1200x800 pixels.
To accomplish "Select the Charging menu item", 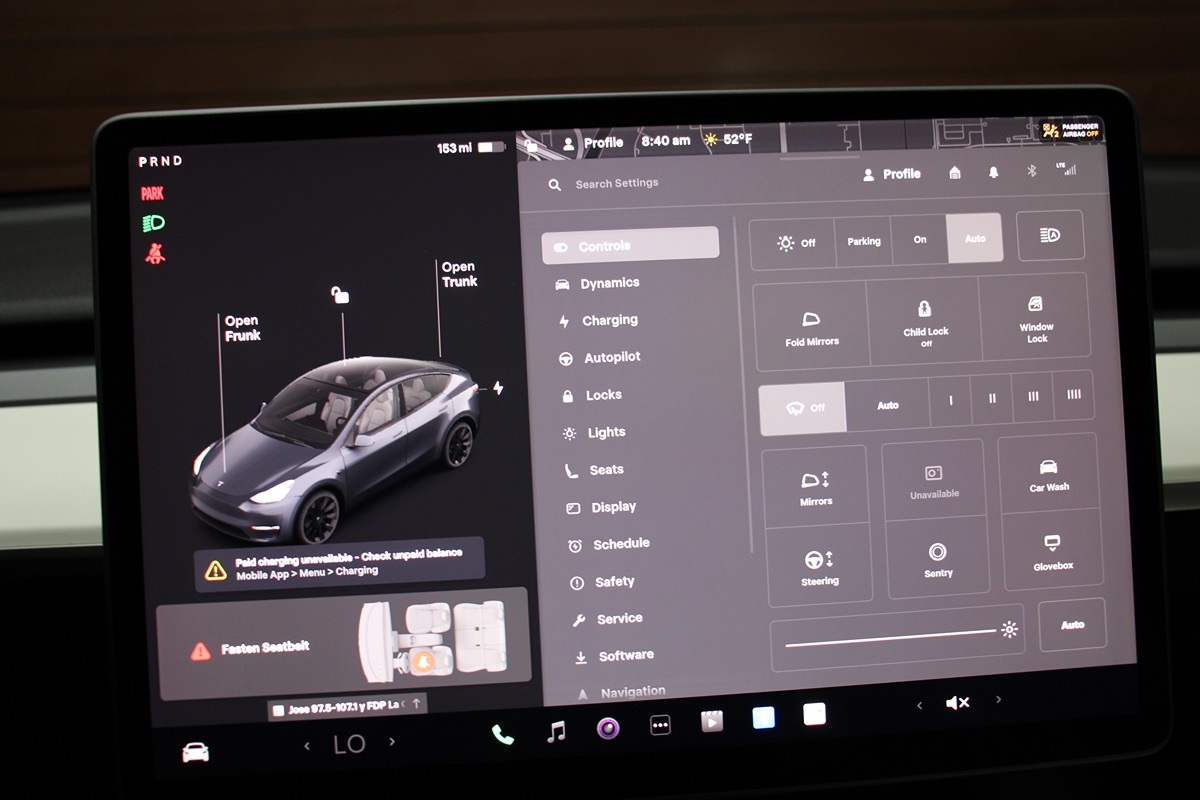I will coord(609,321).
